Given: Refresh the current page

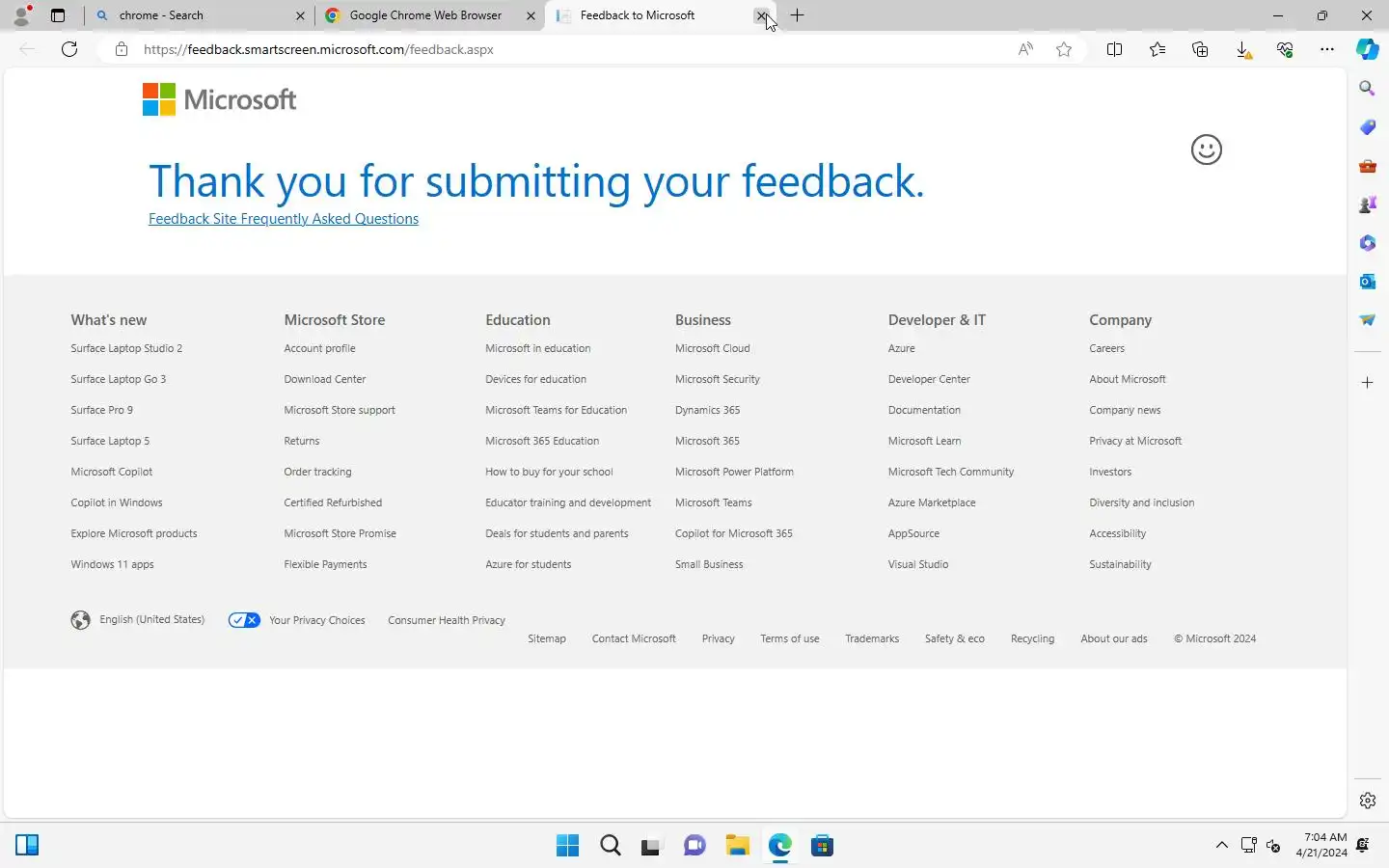Looking at the screenshot, I should coord(69,49).
